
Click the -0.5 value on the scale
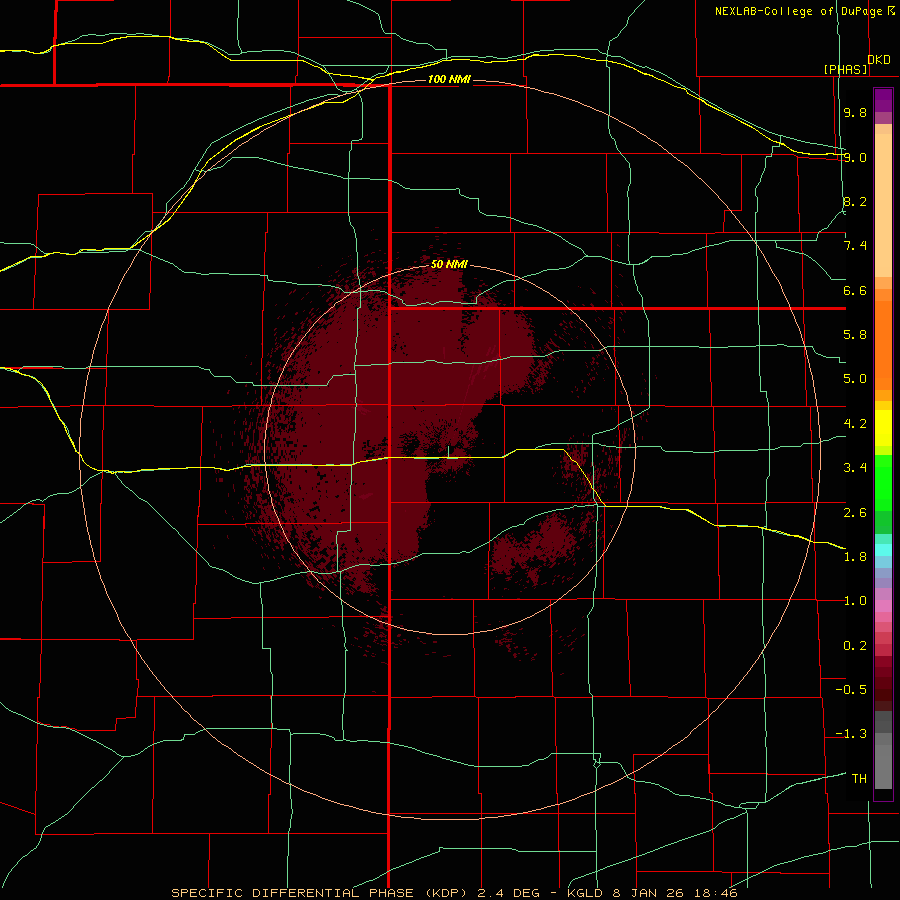851,690
